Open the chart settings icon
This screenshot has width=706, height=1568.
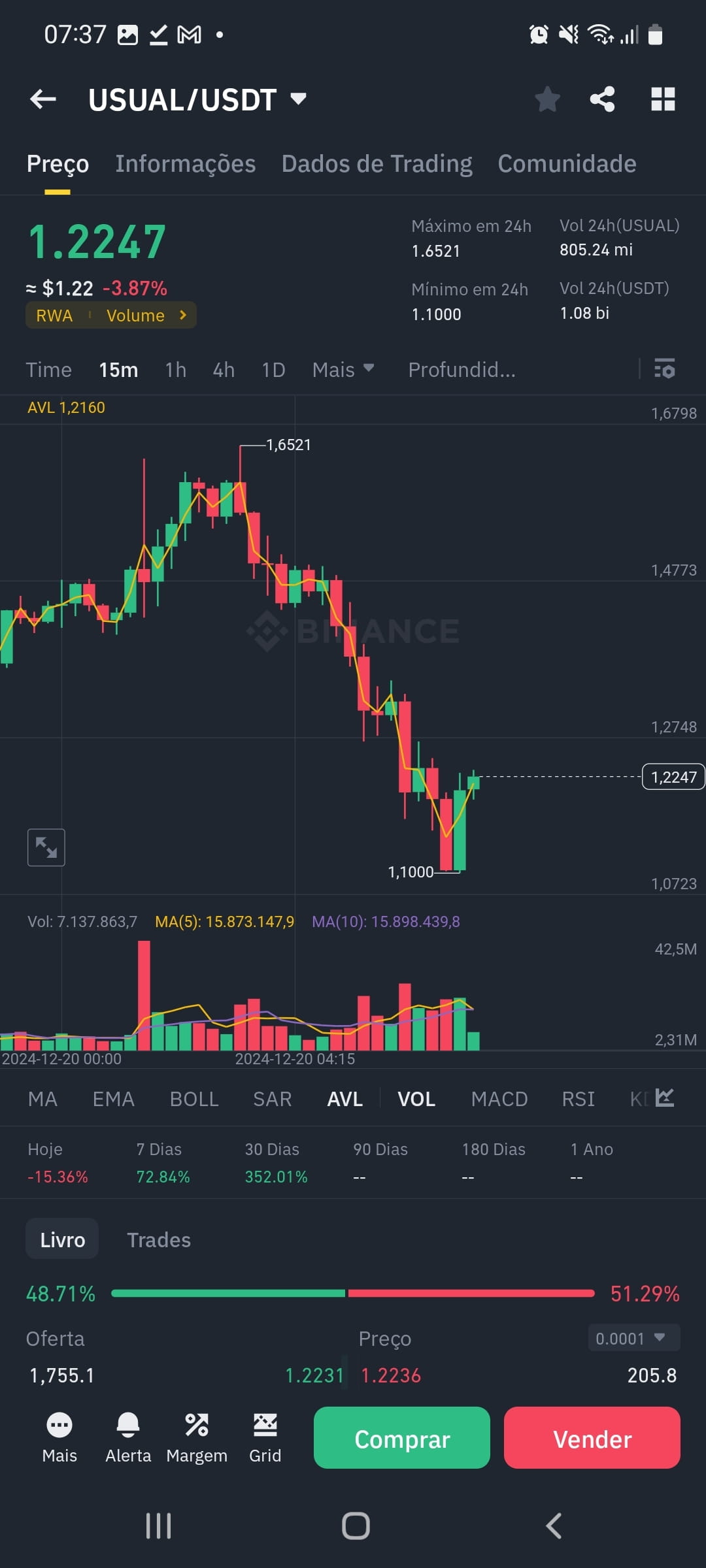point(665,369)
